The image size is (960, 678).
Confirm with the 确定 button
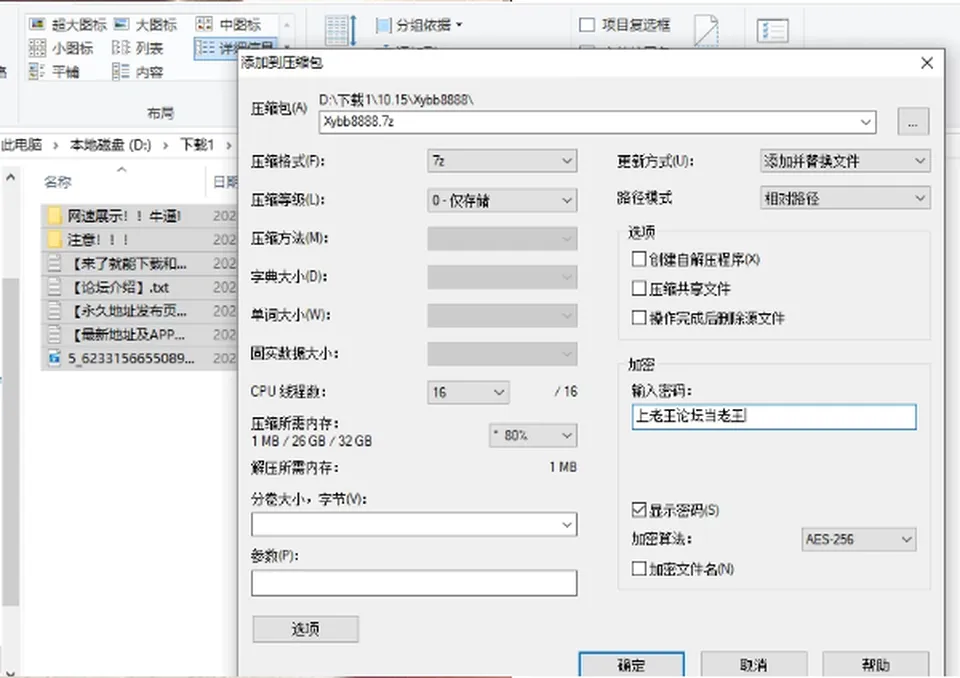click(631, 665)
